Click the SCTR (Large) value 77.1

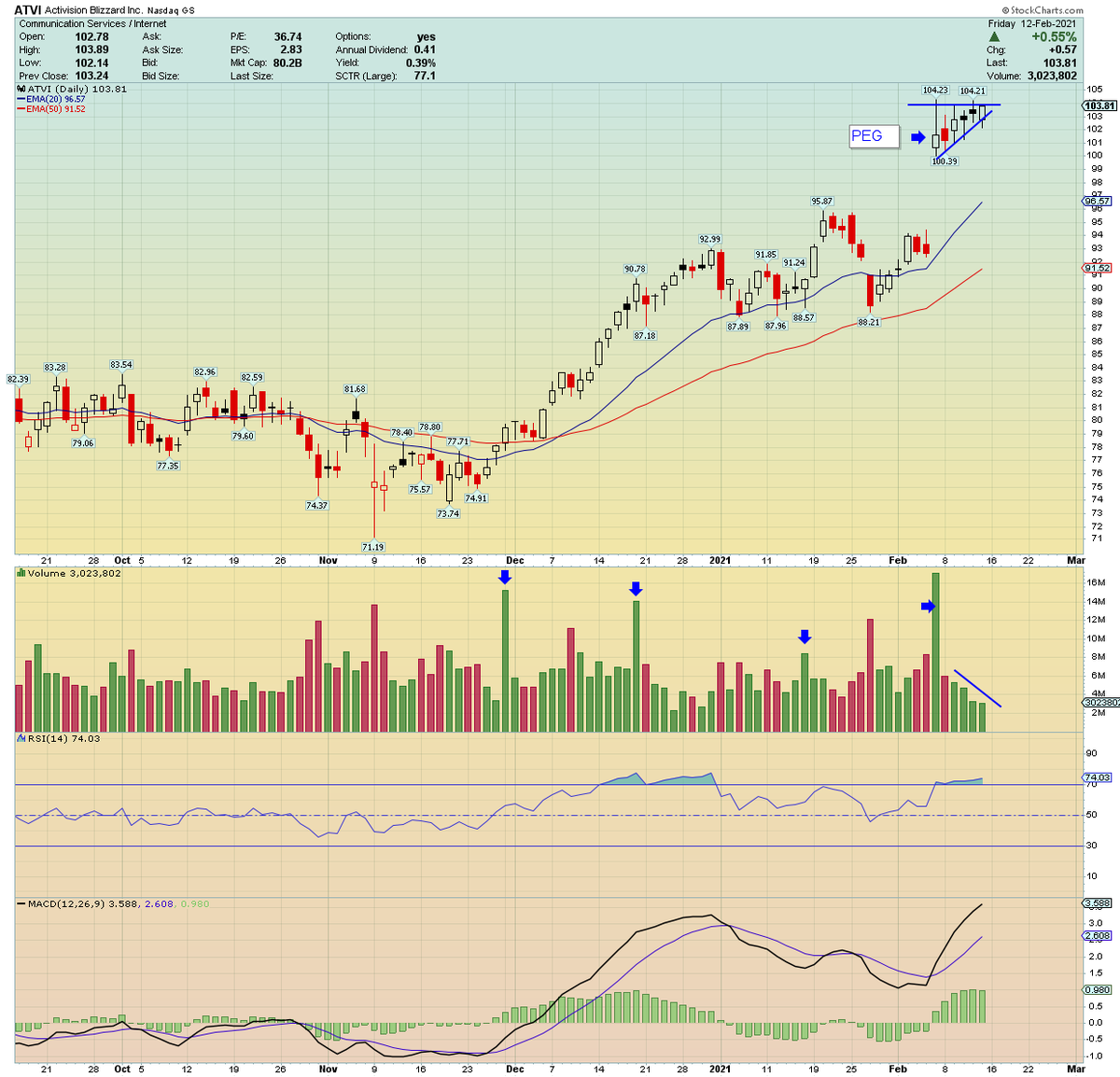pos(425,76)
